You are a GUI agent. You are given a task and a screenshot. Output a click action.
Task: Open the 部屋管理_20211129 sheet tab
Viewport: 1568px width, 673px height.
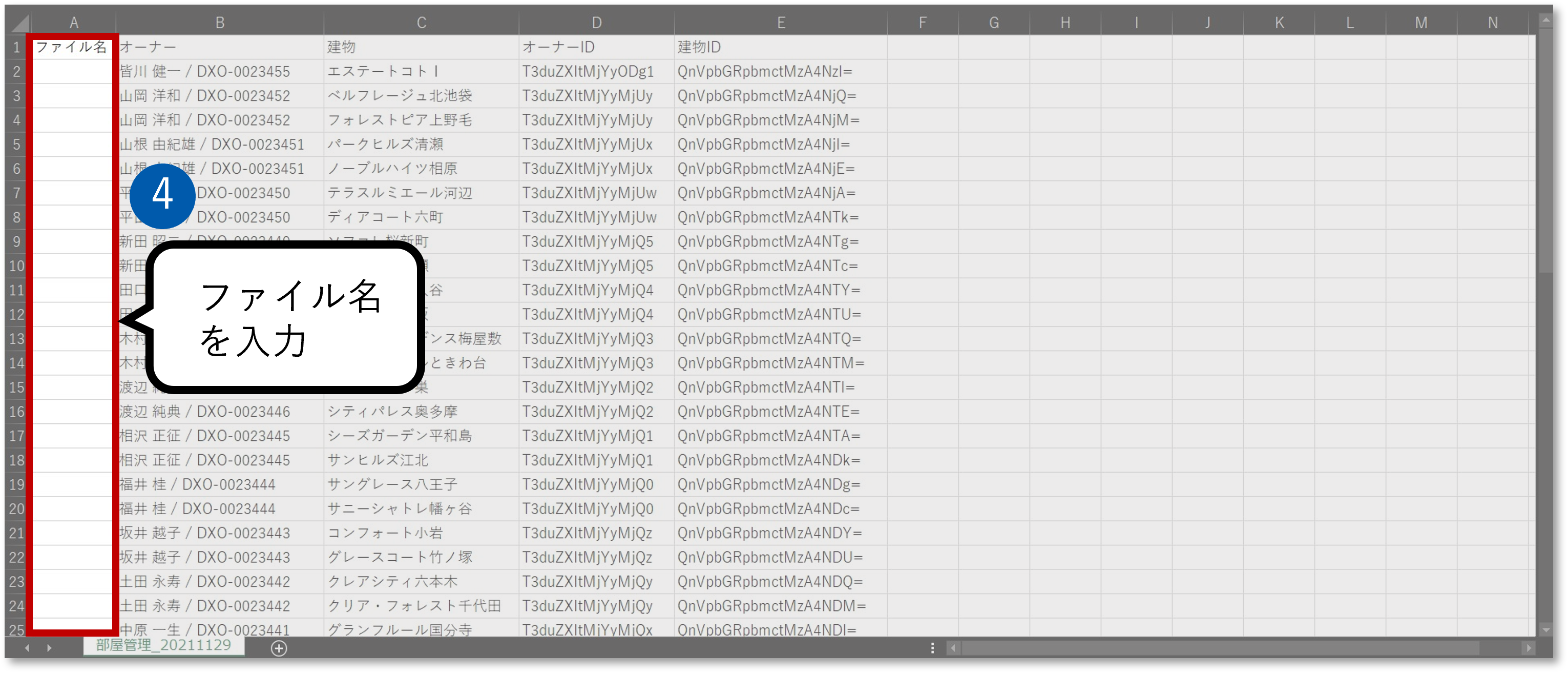(x=163, y=646)
